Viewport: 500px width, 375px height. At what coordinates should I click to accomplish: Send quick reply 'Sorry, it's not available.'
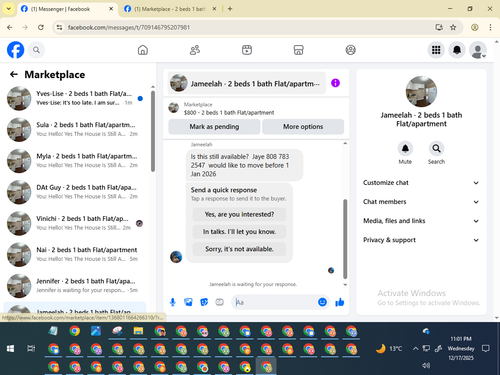(x=239, y=249)
